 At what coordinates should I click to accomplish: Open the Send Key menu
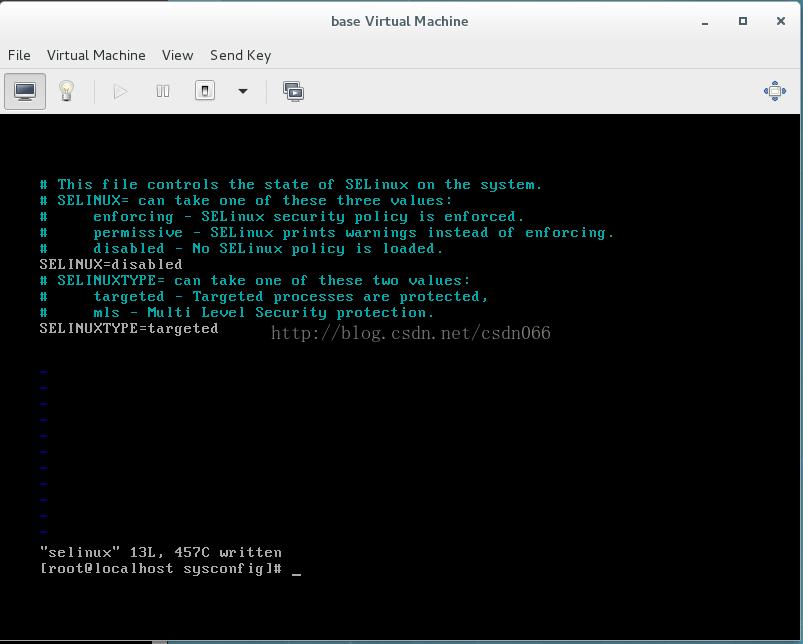pos(241,55)
